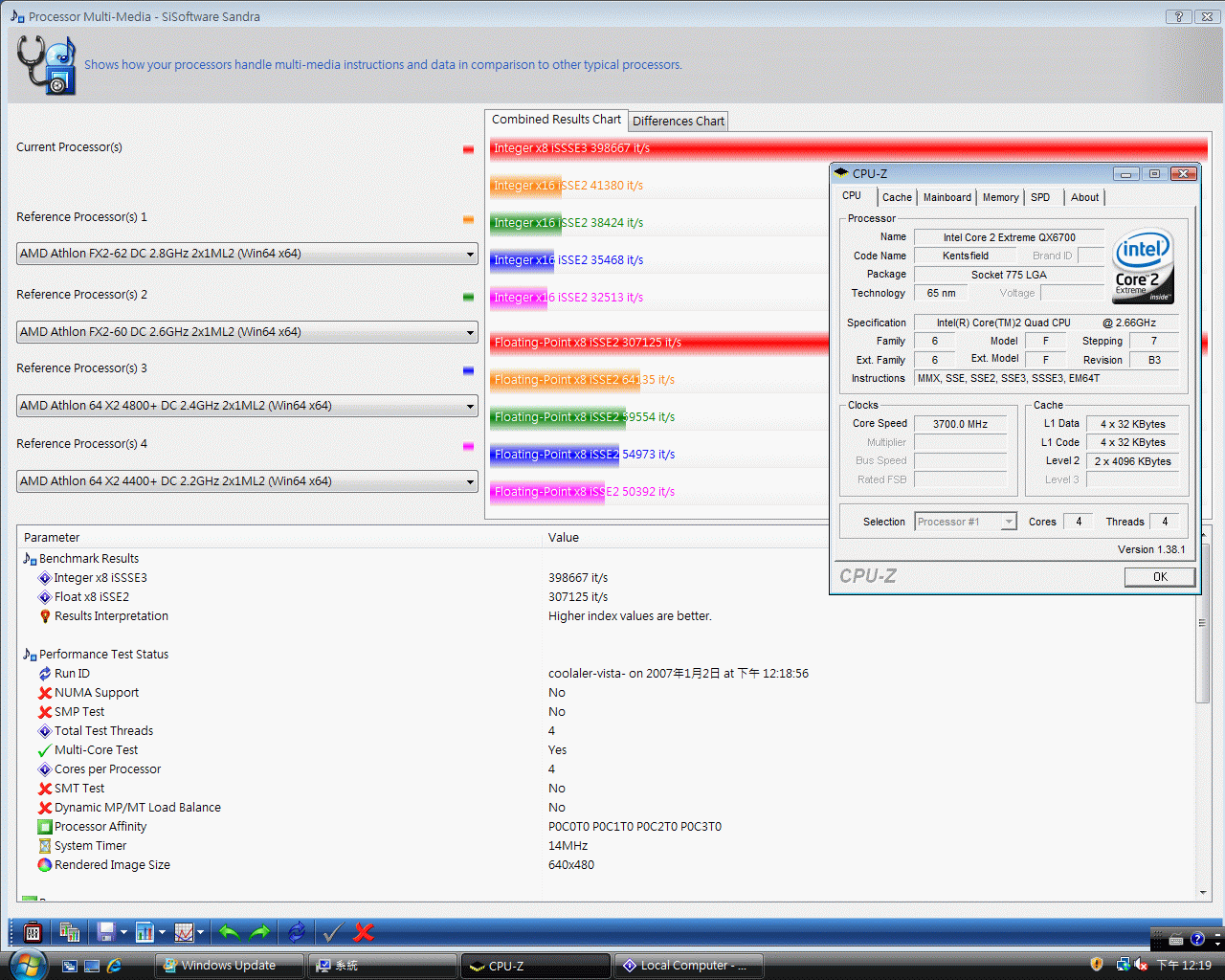Select the CPU tab in CPU-Z
The image size is (1225, 980).
tap(852, 195)
